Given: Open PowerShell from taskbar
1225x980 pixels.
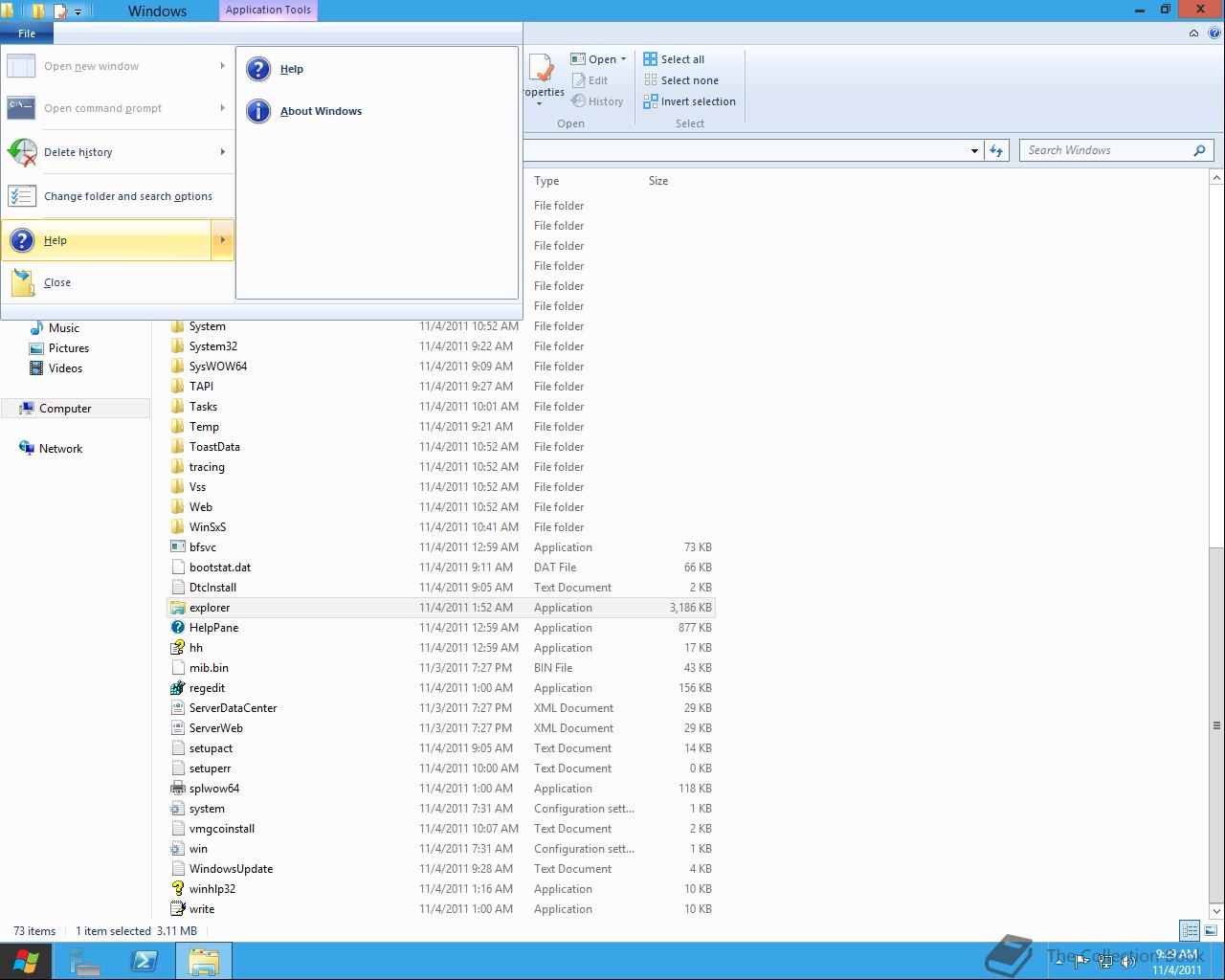Looking at the screenshot, I should click(145, 961).
